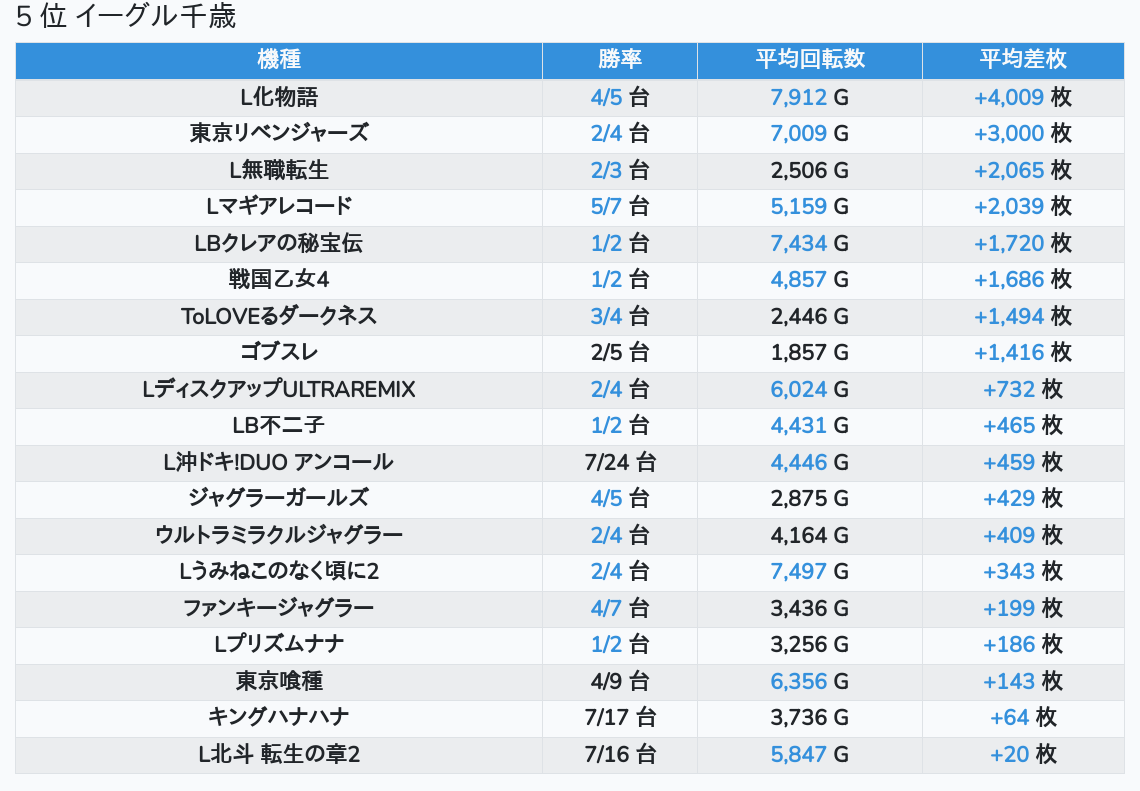This screenshot has height=791, width=1140.
Task: Sort by 平均差枚 column header
Action: [x=1022, y=60]
